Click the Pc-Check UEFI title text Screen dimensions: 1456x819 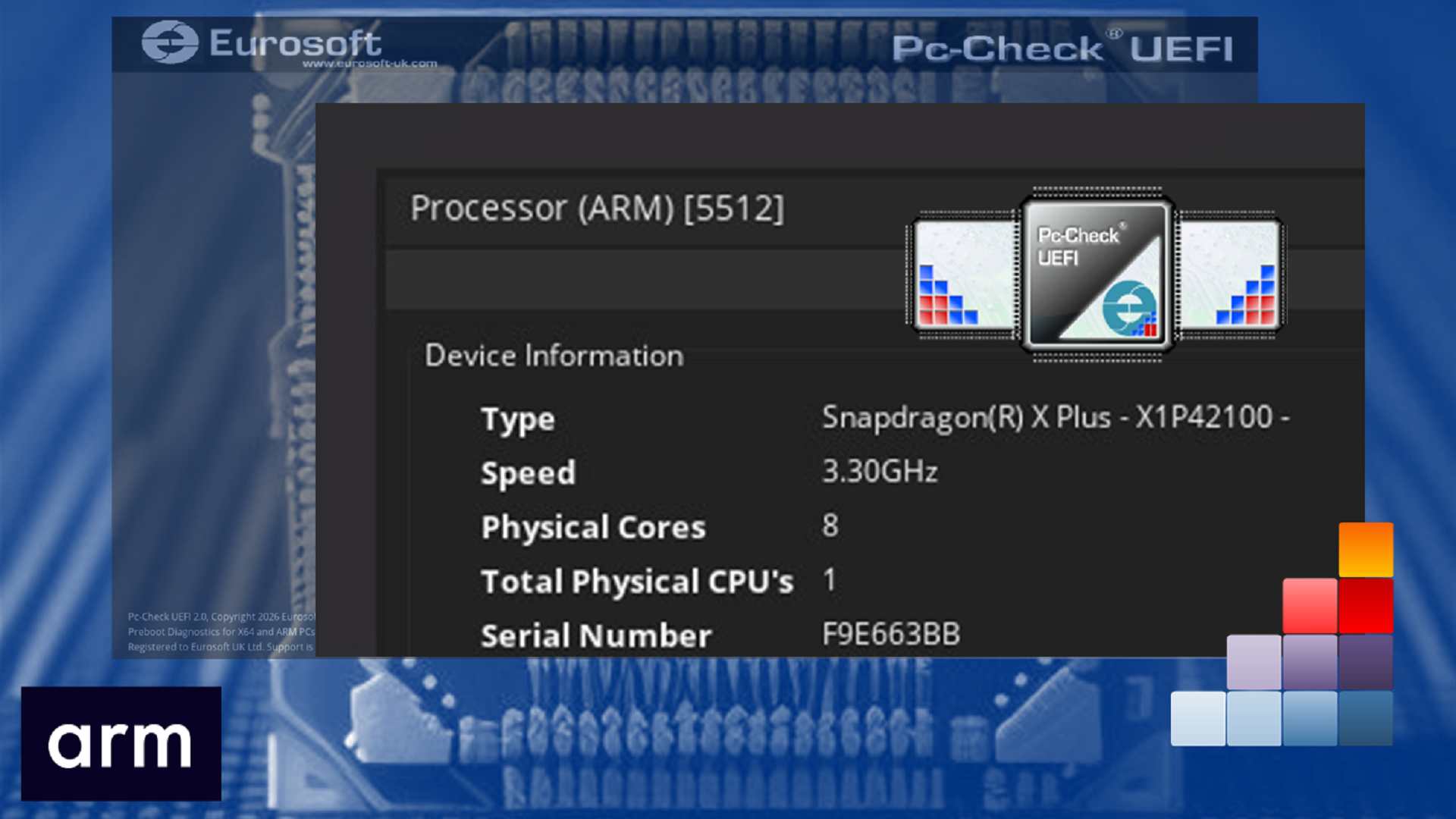pyautogui.click(x=1062, y=48)
